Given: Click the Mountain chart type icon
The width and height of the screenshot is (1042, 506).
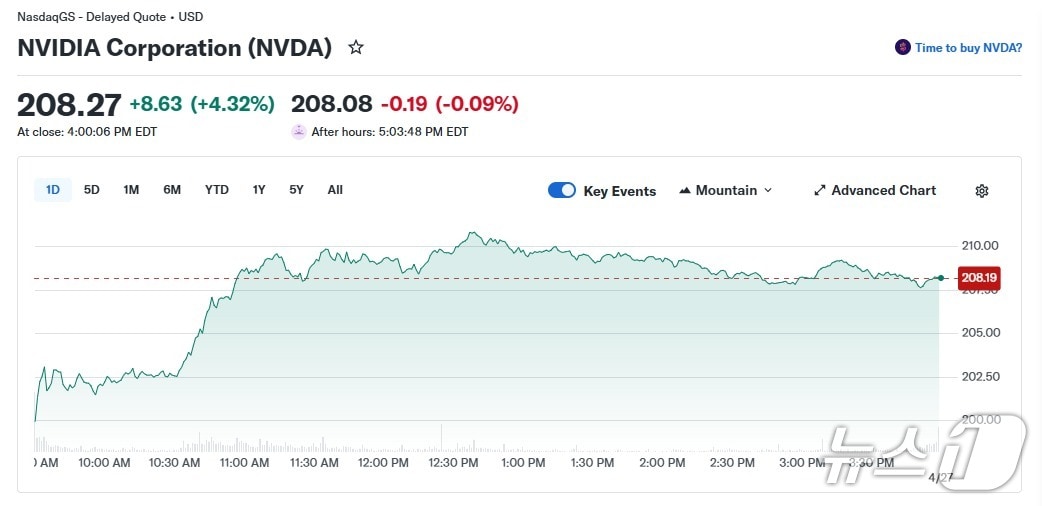Looking at the screenshot, I should pos(685,190).
